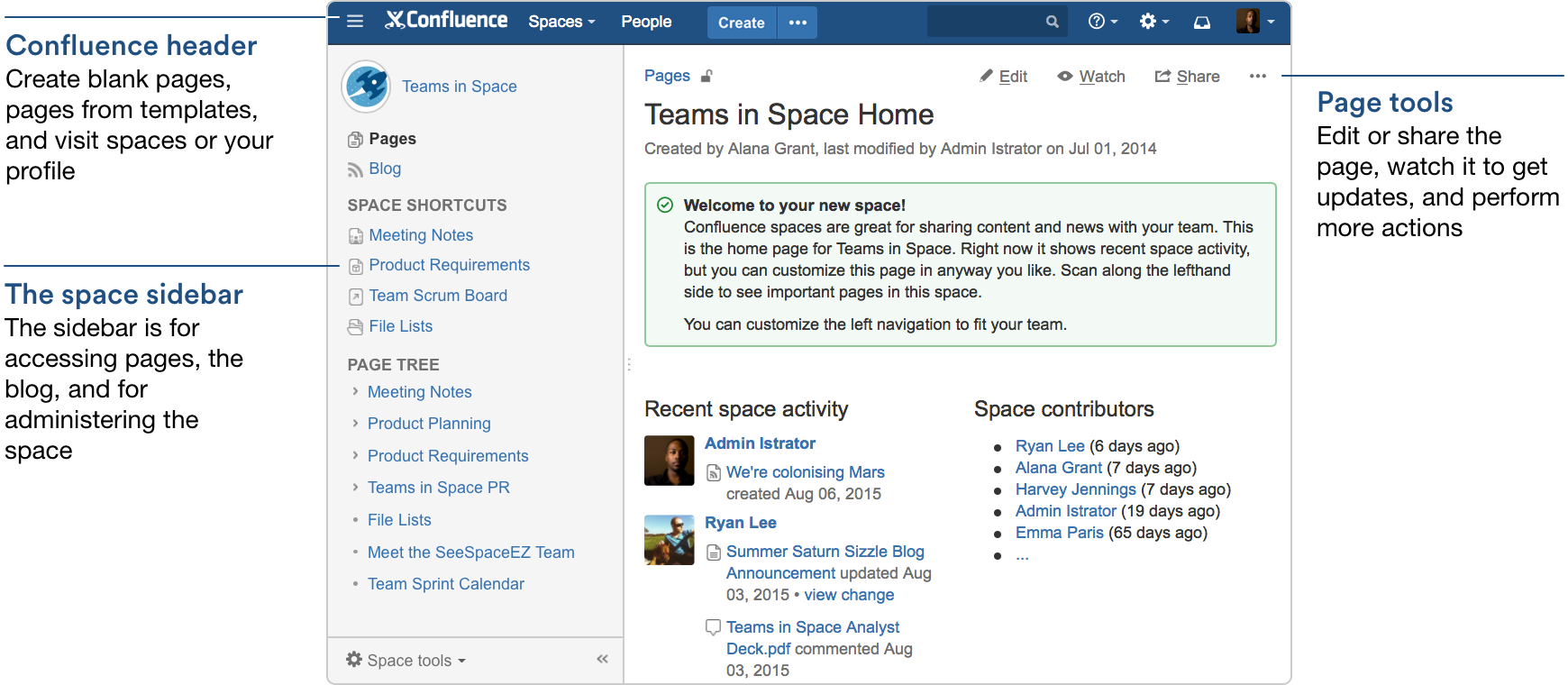The image size is (1568, 685).
Task: Open Meeting Notes space shortcut
Action: click(x=421, y=235)
